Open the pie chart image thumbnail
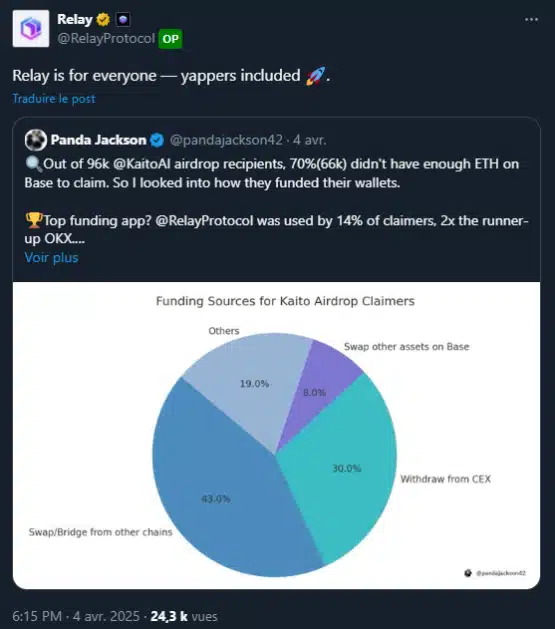The width and height of the screenshot is (555, 629). coord(276,435)
